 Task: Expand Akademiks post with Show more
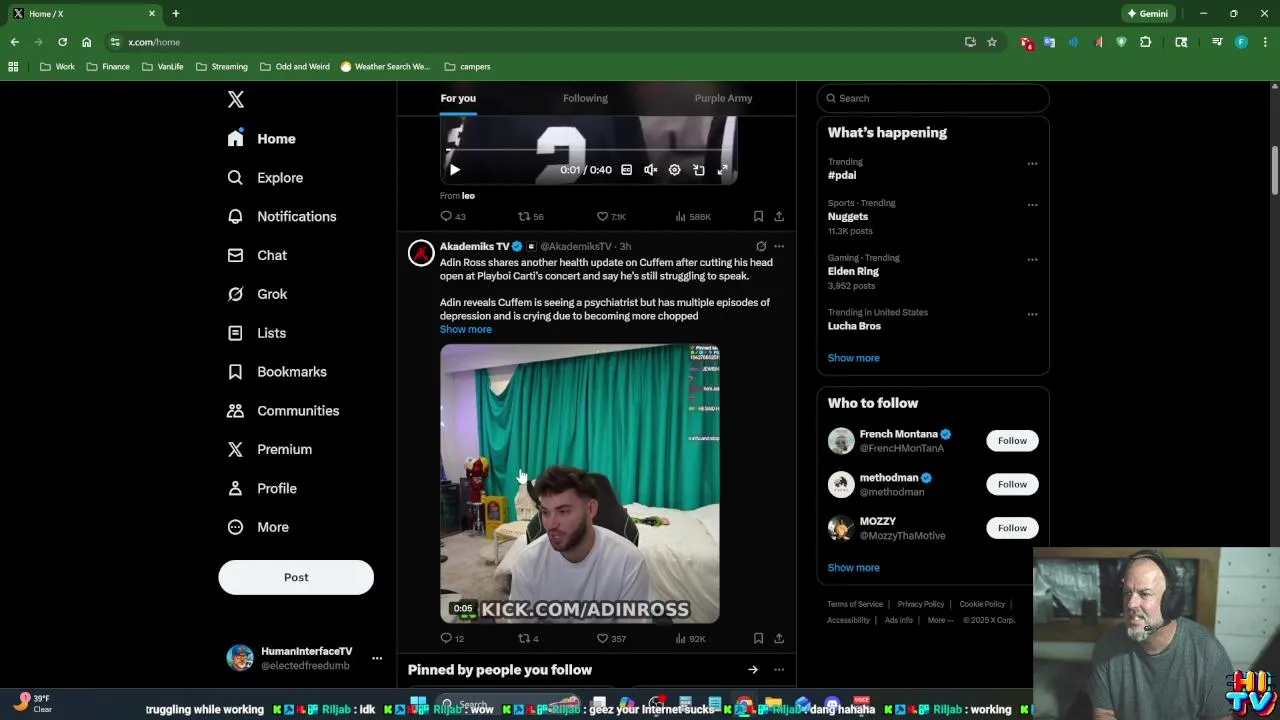[x=466, y=329]
